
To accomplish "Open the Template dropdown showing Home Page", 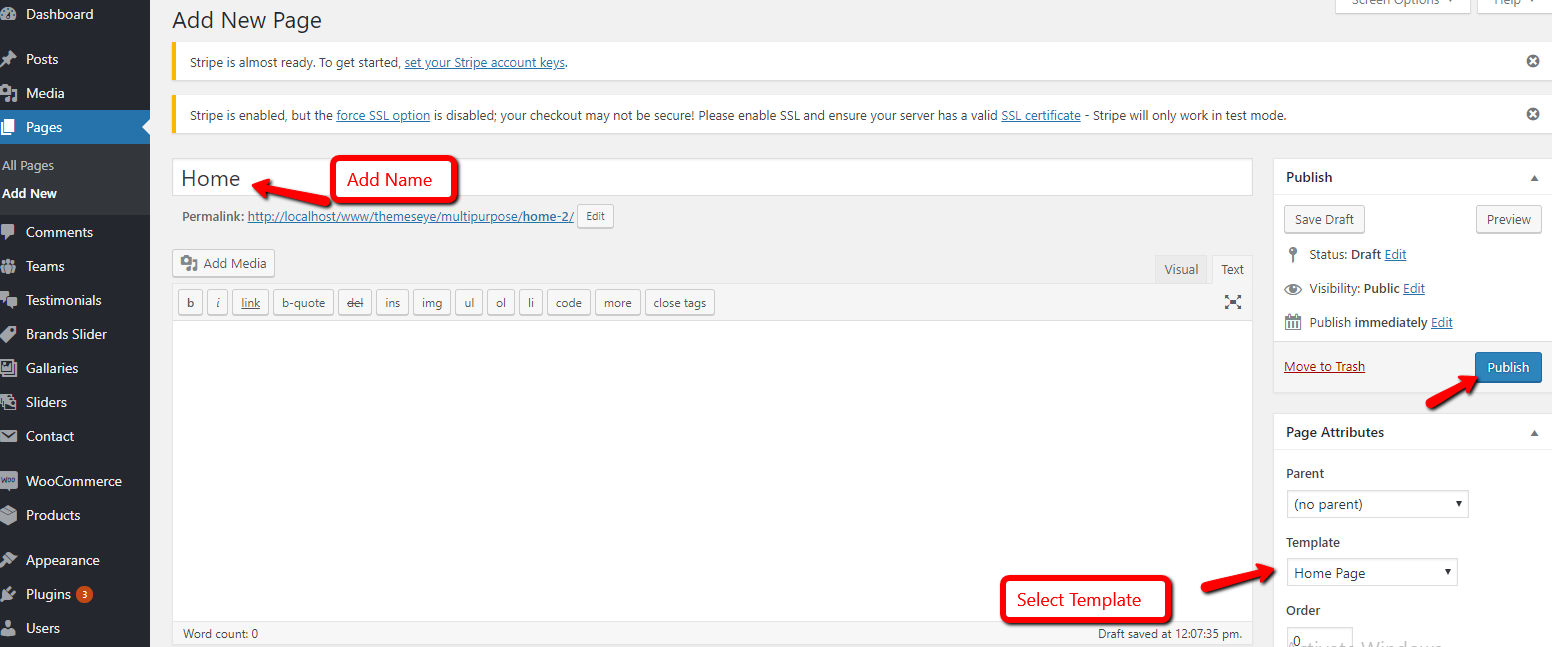I will (1371, 573).
